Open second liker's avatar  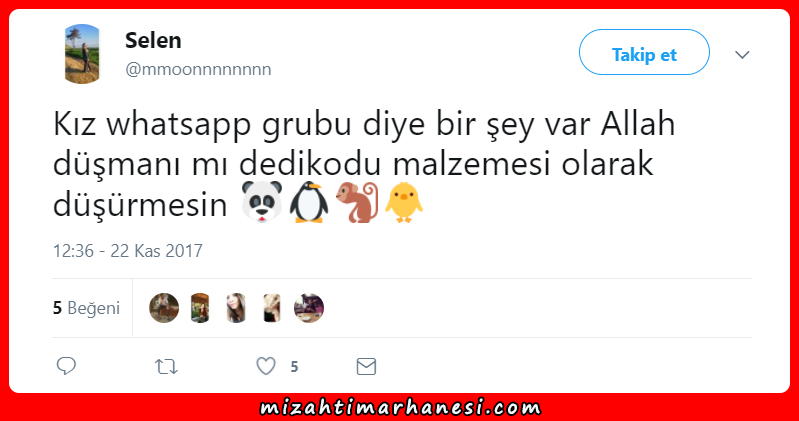200,308
